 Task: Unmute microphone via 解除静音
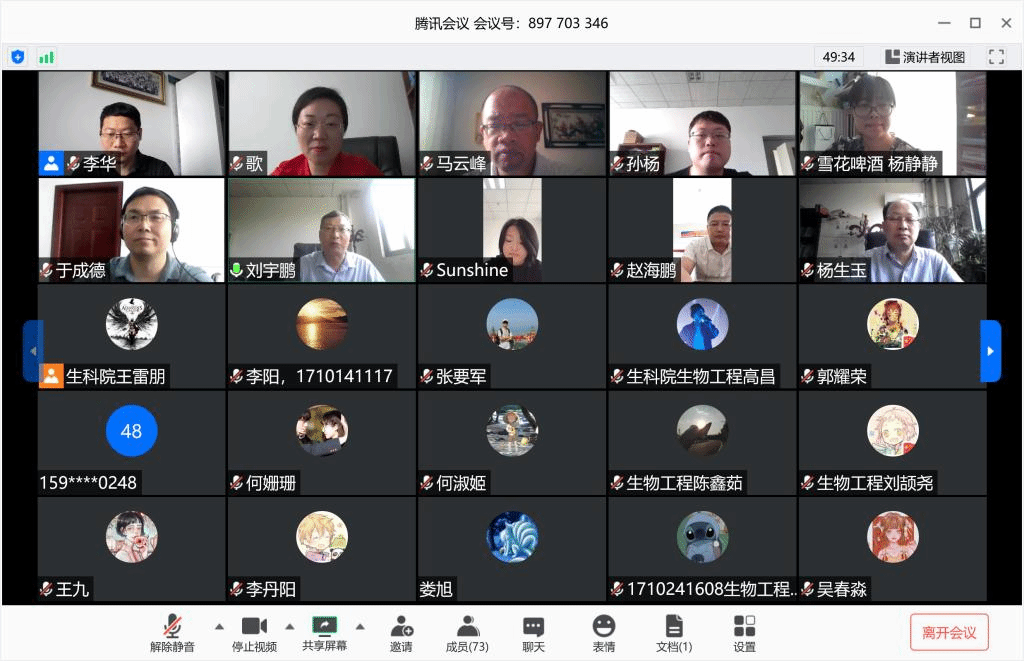click(x=172, y=633)
